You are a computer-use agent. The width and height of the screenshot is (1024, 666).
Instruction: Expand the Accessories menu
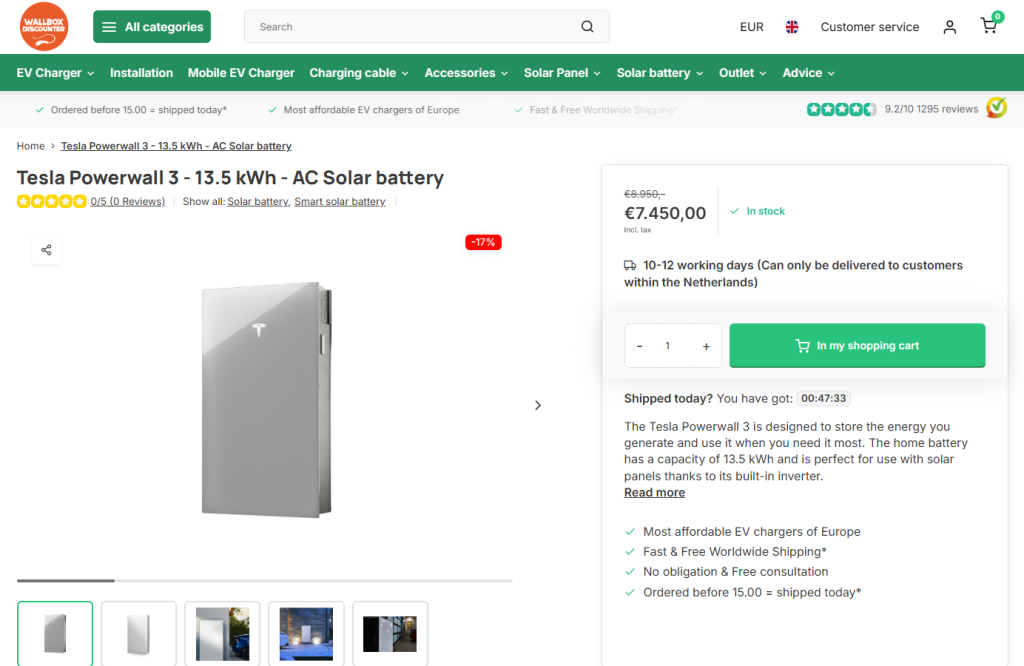466,72
